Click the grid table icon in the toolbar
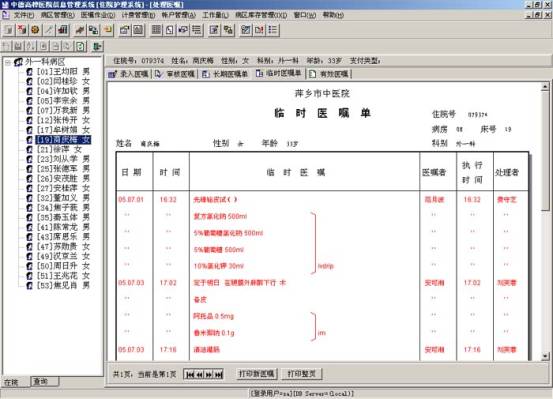 [x=156, y=30]
